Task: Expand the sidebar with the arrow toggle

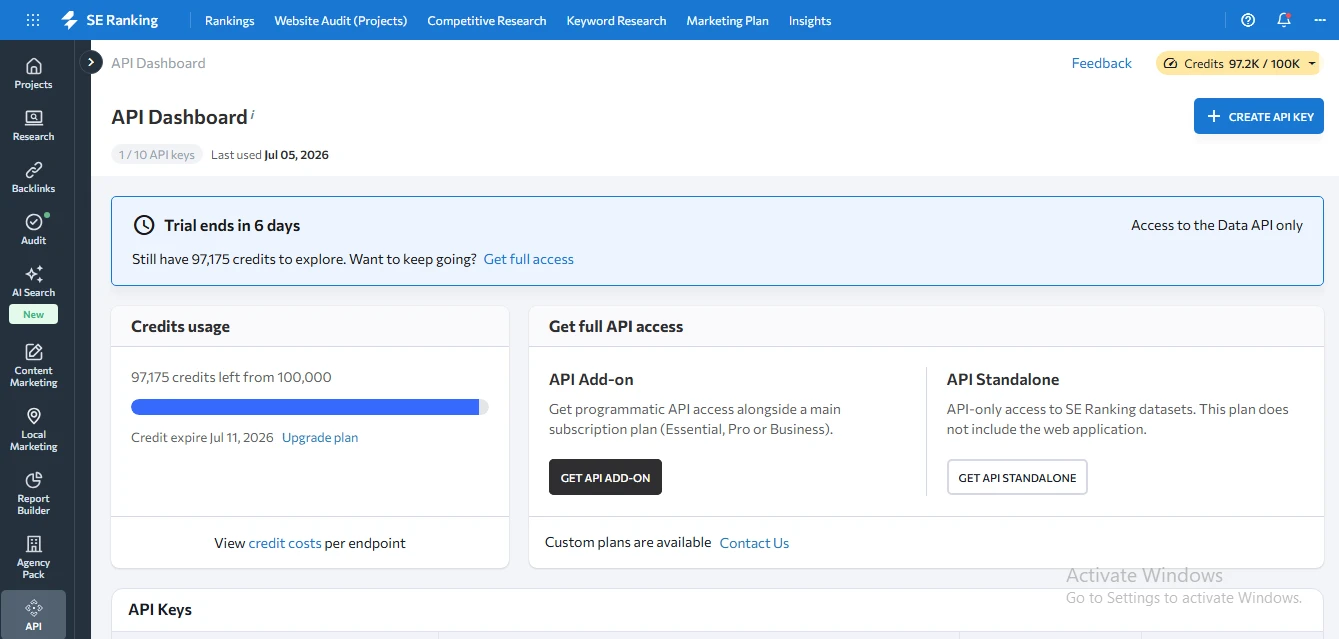Action: pyautogui.click(x=91, y=62)
